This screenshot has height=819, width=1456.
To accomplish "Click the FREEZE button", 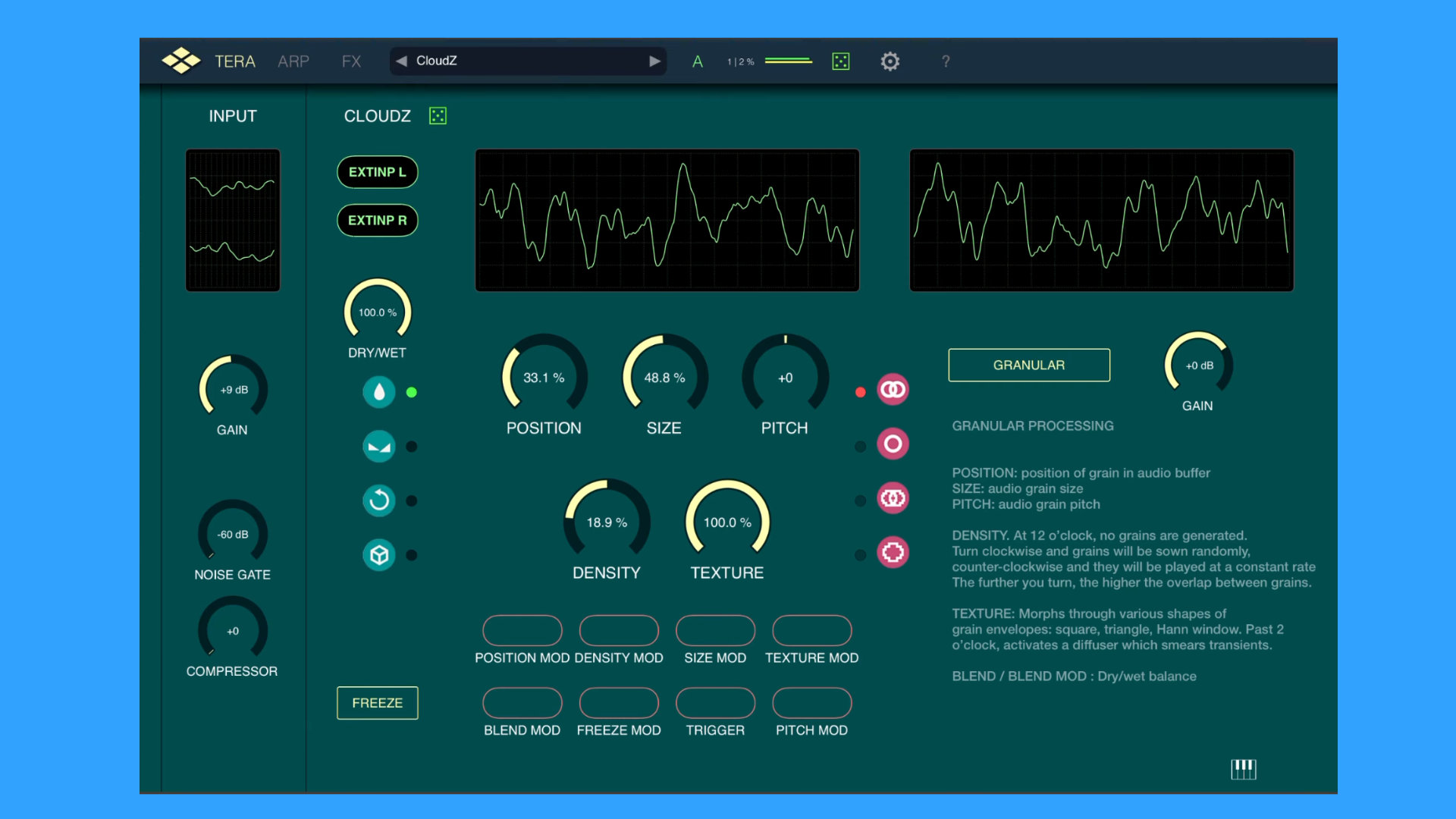I will (378, 703).
